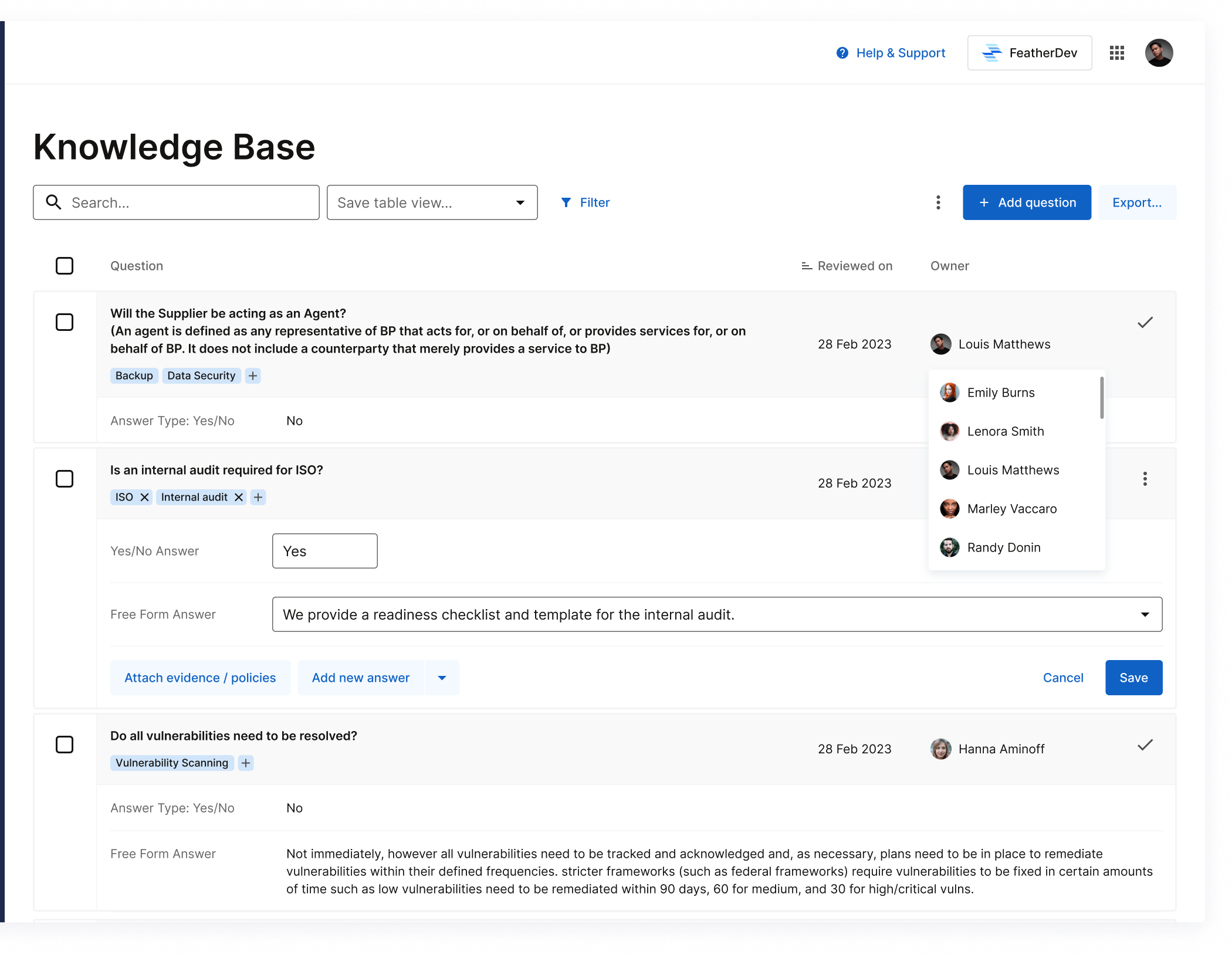
Task: Click the checkmark on the Supplier Agent row
Action: (1145, 322)
